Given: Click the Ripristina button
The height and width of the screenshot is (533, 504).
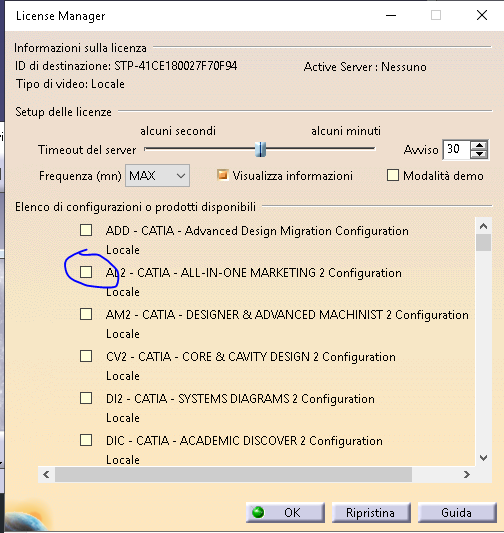Looking at the screenshot, I should tap(371, 513).
